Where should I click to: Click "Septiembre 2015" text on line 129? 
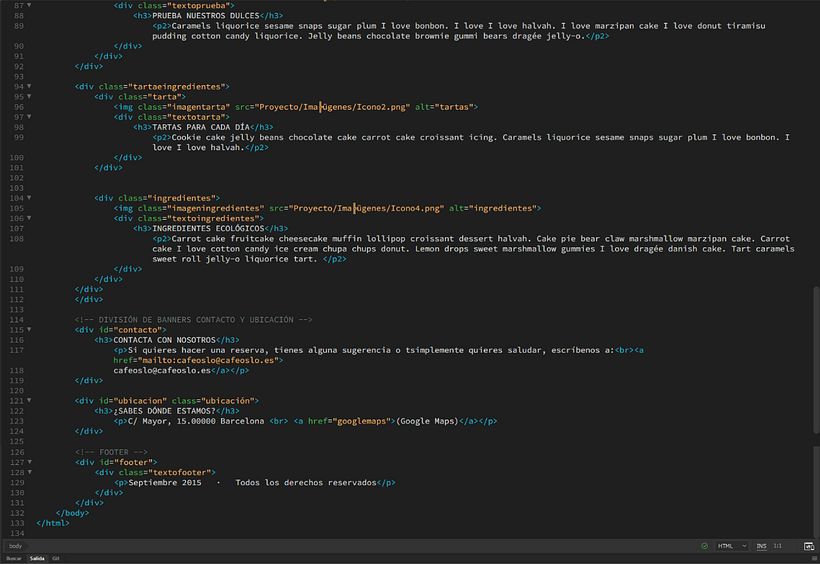[x=165, y=482]
